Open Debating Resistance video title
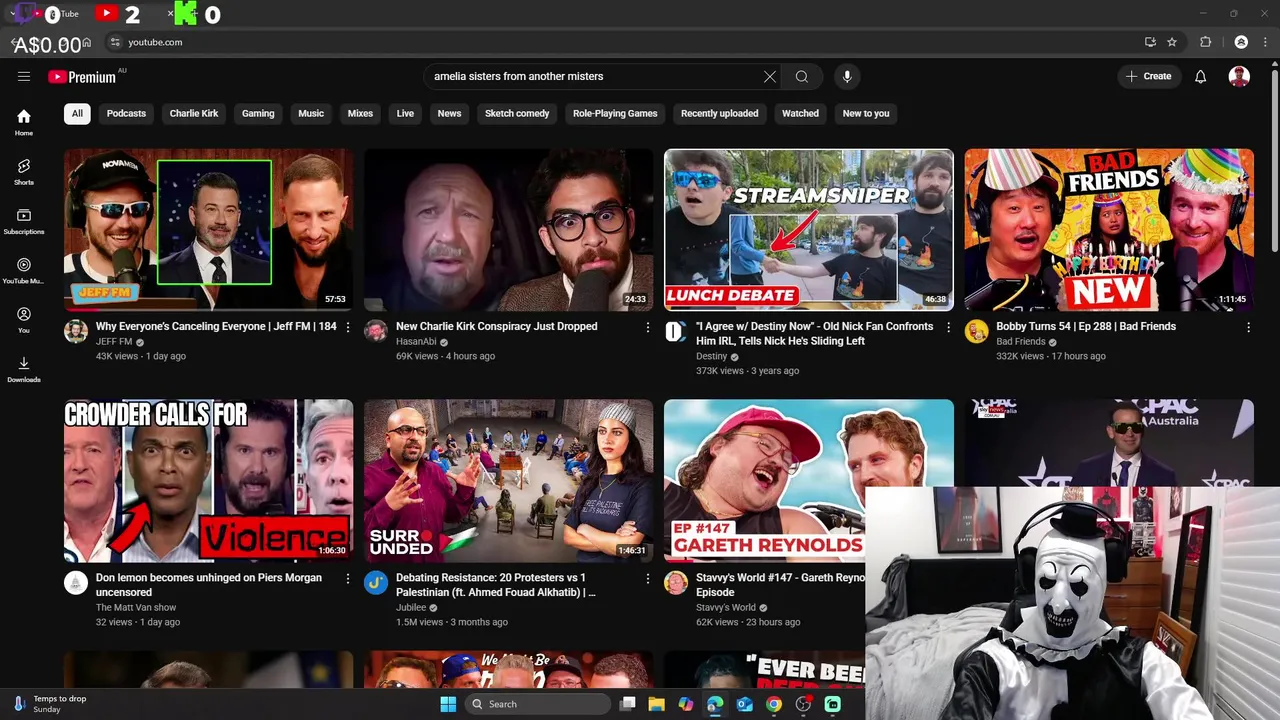Screen dimensions: 1280x720 coord(496,585)
